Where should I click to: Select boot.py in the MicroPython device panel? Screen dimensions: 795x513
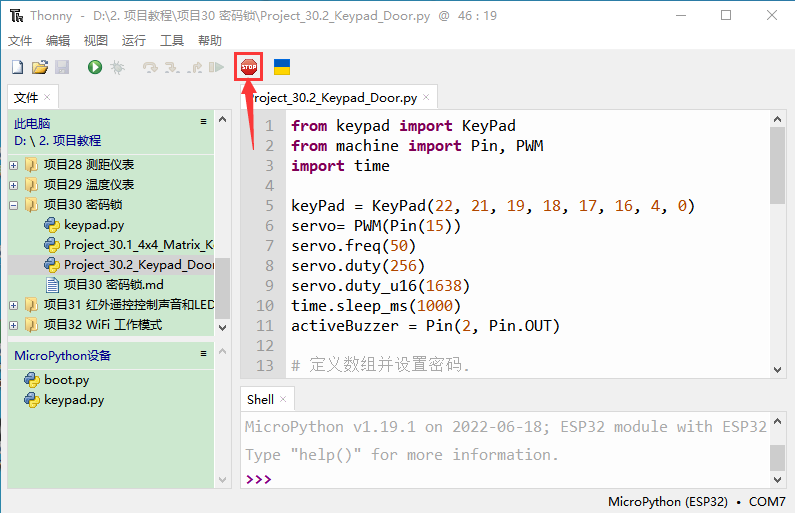pos(66,380)
